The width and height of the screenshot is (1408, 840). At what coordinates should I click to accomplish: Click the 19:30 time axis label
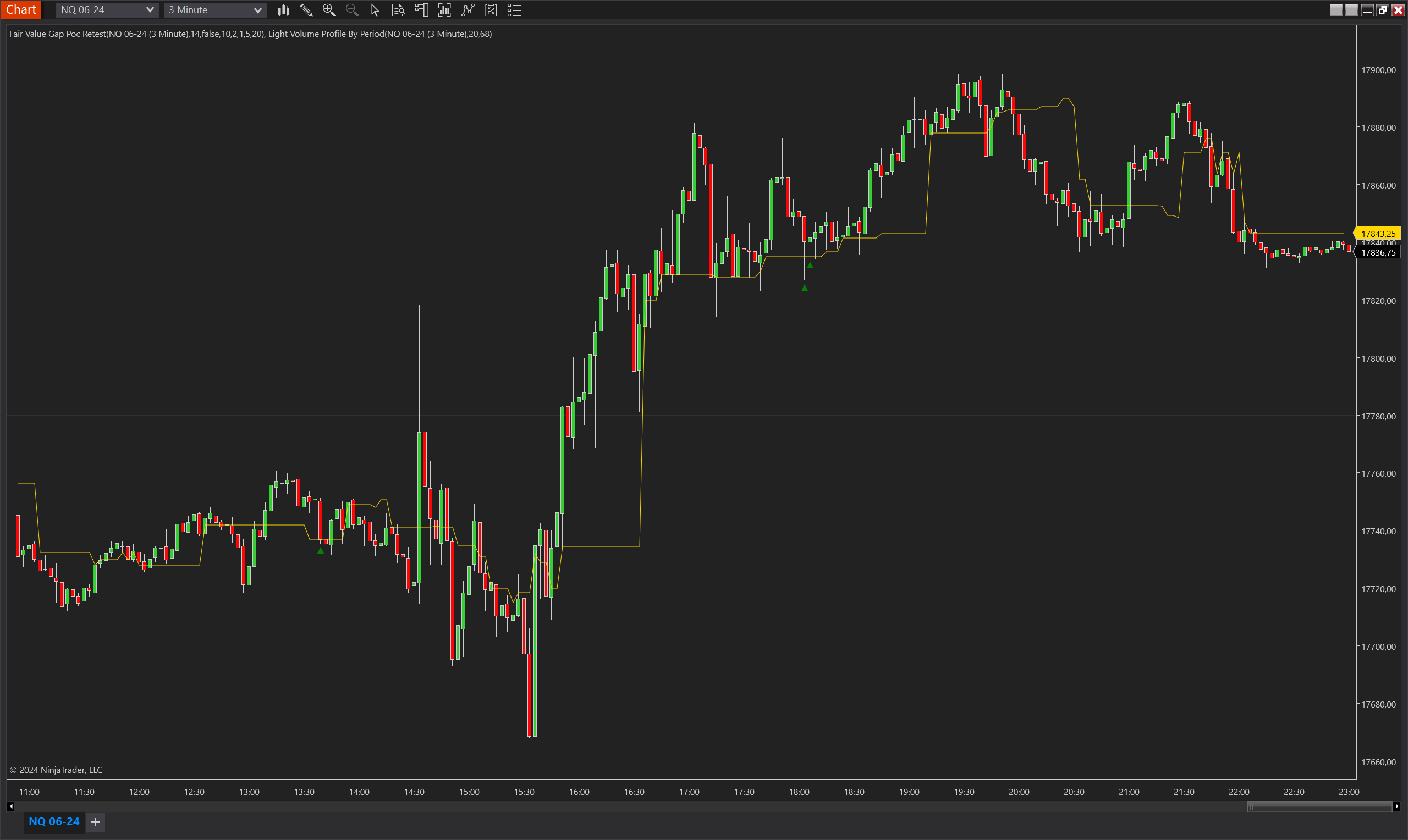(964, 791)
